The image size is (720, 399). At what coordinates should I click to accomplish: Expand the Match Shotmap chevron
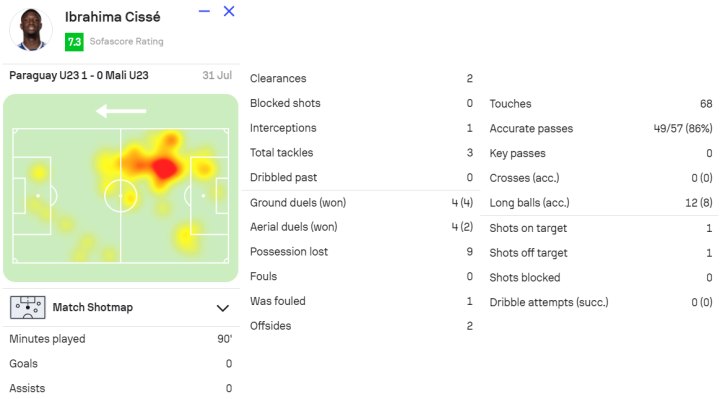223,308
